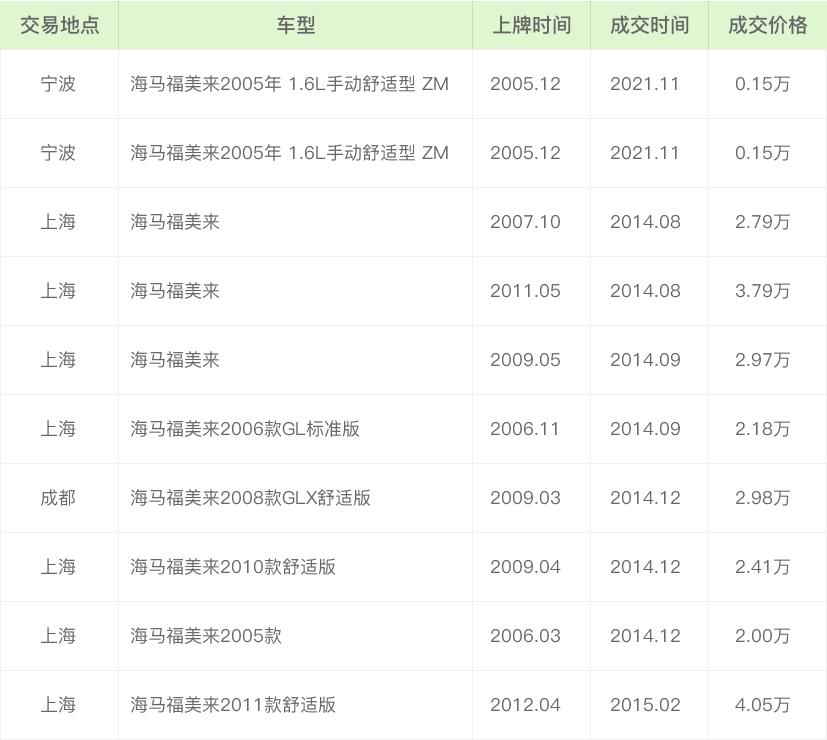The image size is (827, 740).
Task: Select the 成都 location cell
Action: point(58,498)
